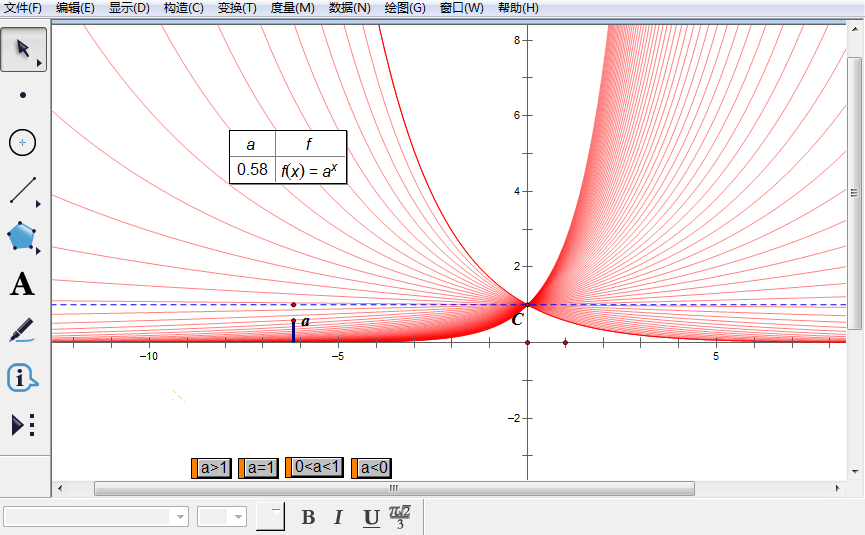Viewport: 865px width, 535px height.
Task: Select the Text tool labeled A
Action: point(22,284)
